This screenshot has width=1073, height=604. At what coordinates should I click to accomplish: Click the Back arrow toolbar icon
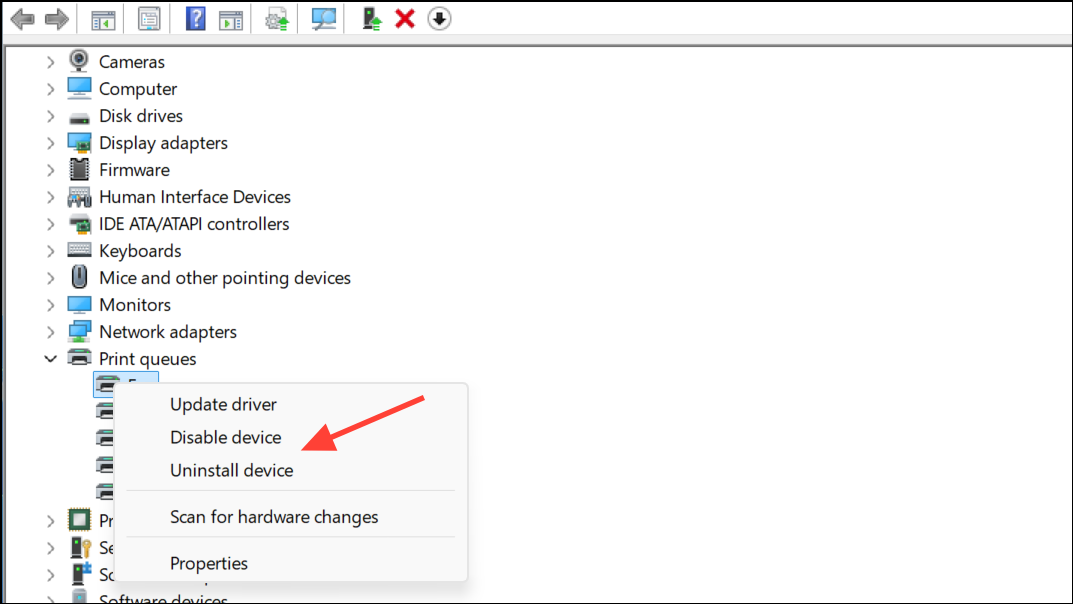tap(22, 18)
